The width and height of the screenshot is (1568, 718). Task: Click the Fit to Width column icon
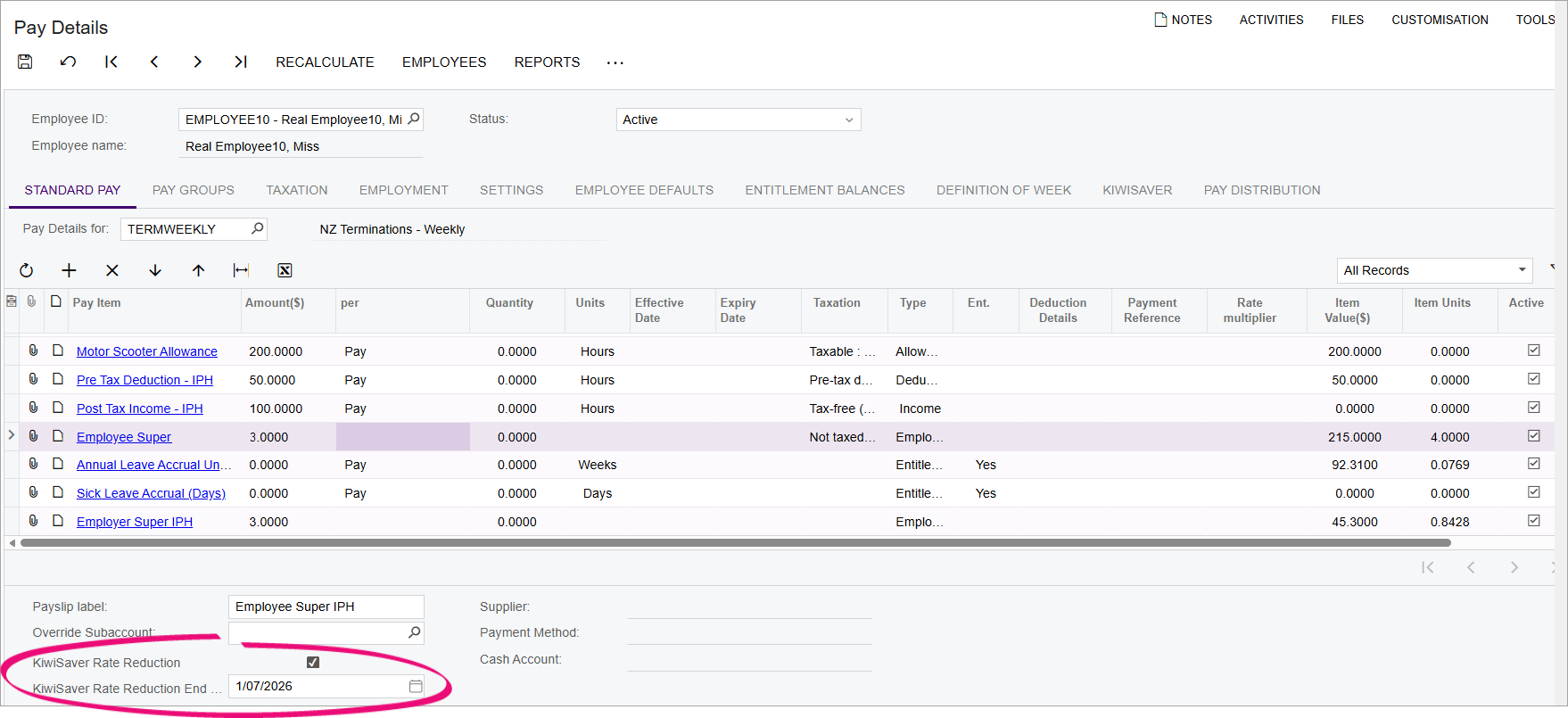click(x=241, y=270)
